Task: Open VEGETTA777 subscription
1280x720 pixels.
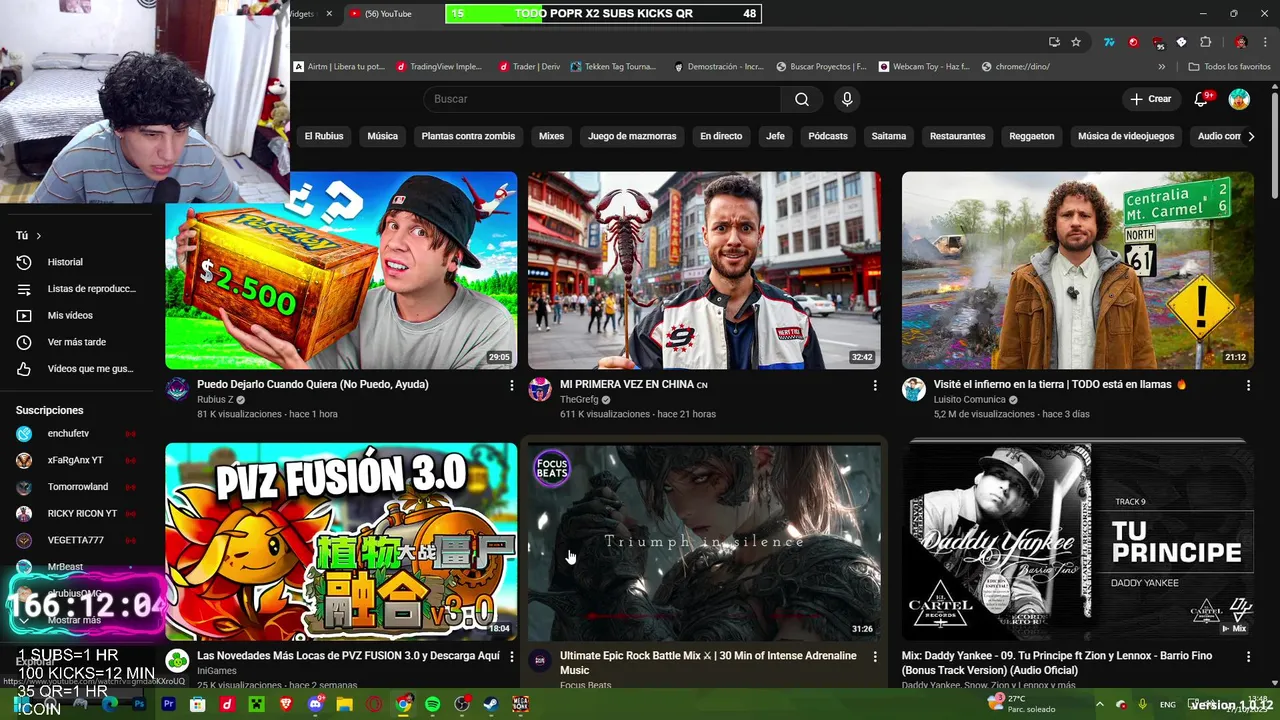Action: [x=77, y=540]
